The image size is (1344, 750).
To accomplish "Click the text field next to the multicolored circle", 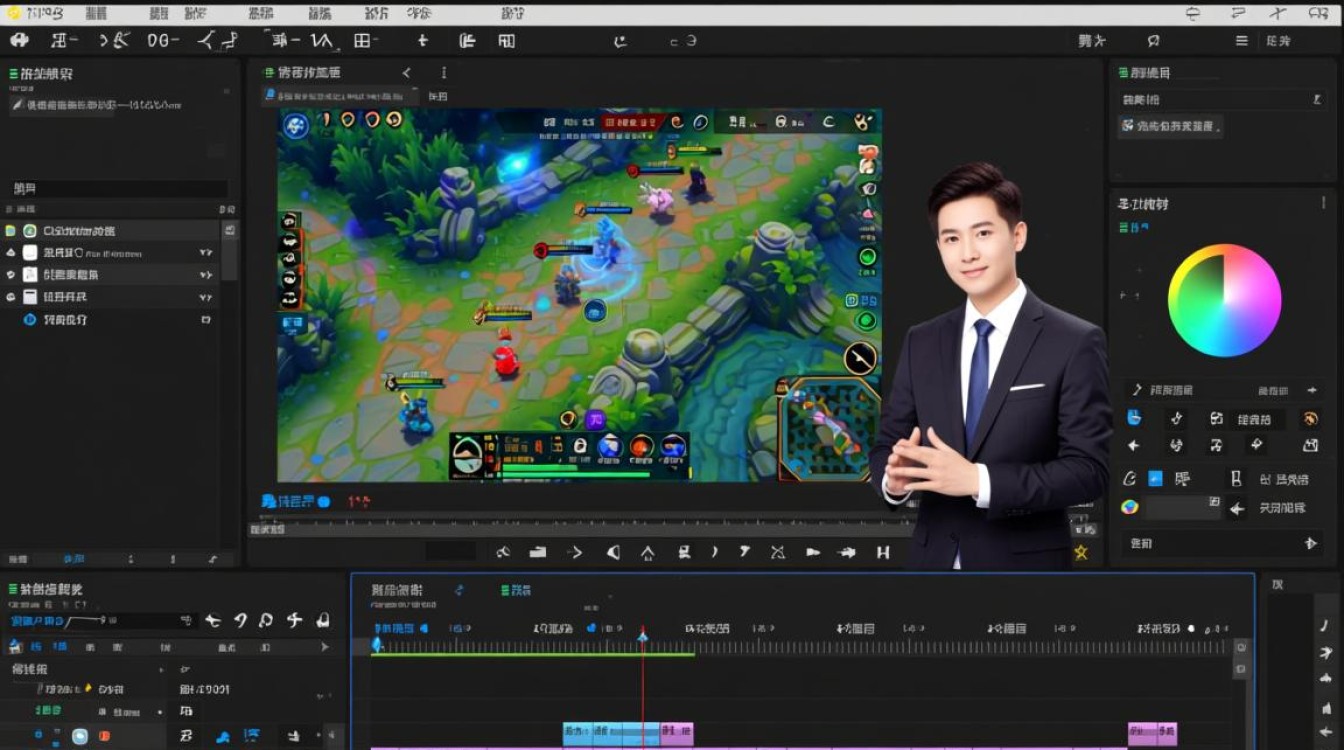I will [x=1183, y=507].
